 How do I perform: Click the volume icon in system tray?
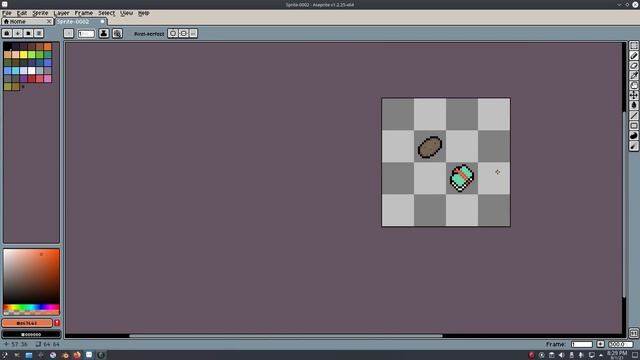[562, 355]
